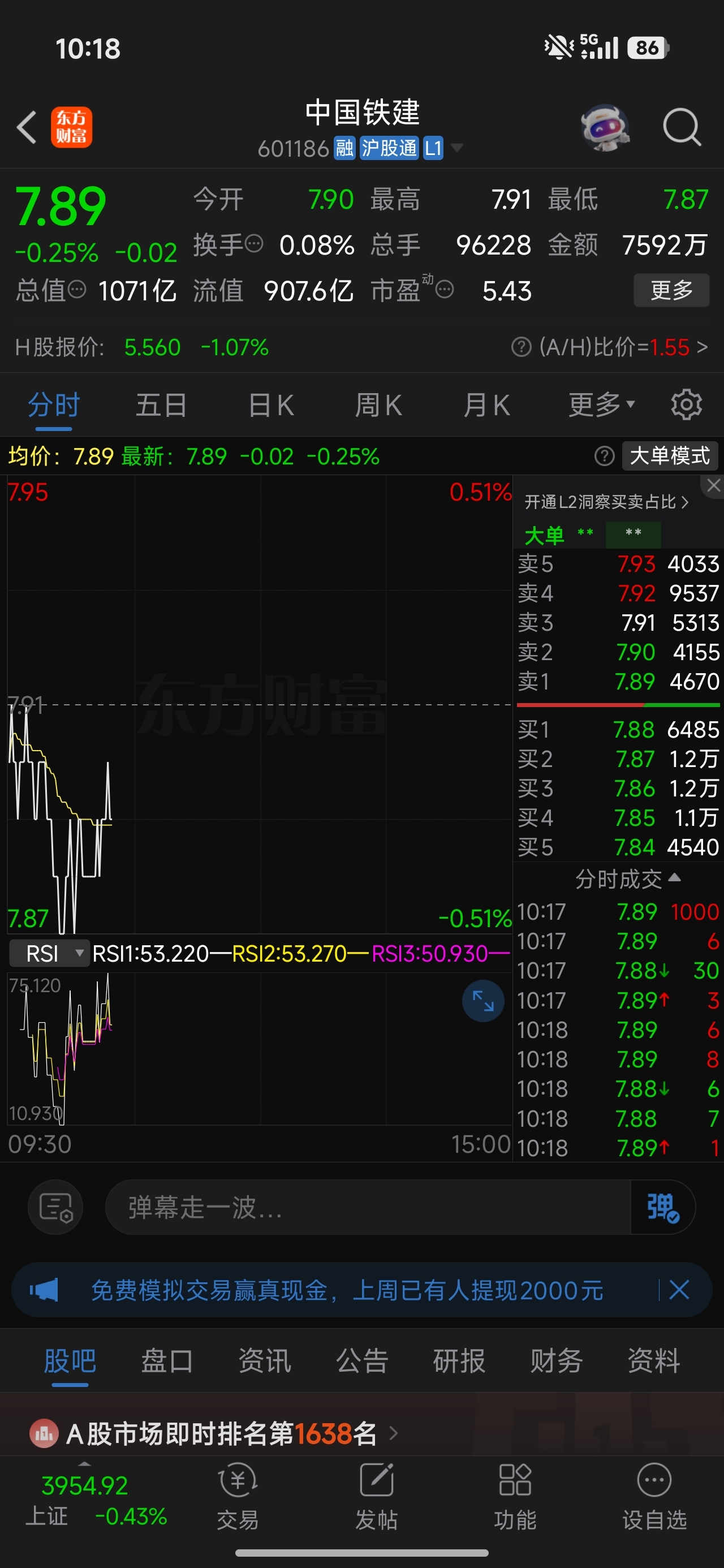724x1568 pixels.
Task: Select 买5 7.84 order row
Action: point(618,846)
